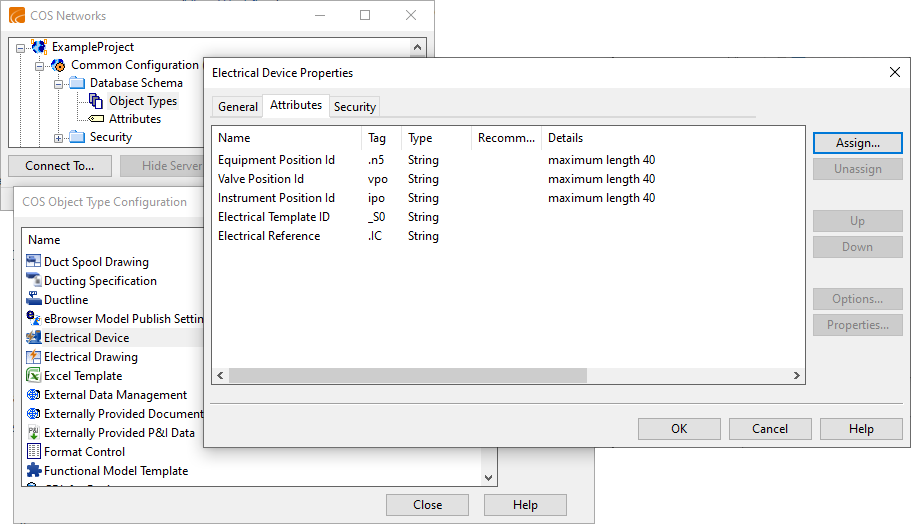
Task: Click the Connect To... button
Action: [60, 166]
